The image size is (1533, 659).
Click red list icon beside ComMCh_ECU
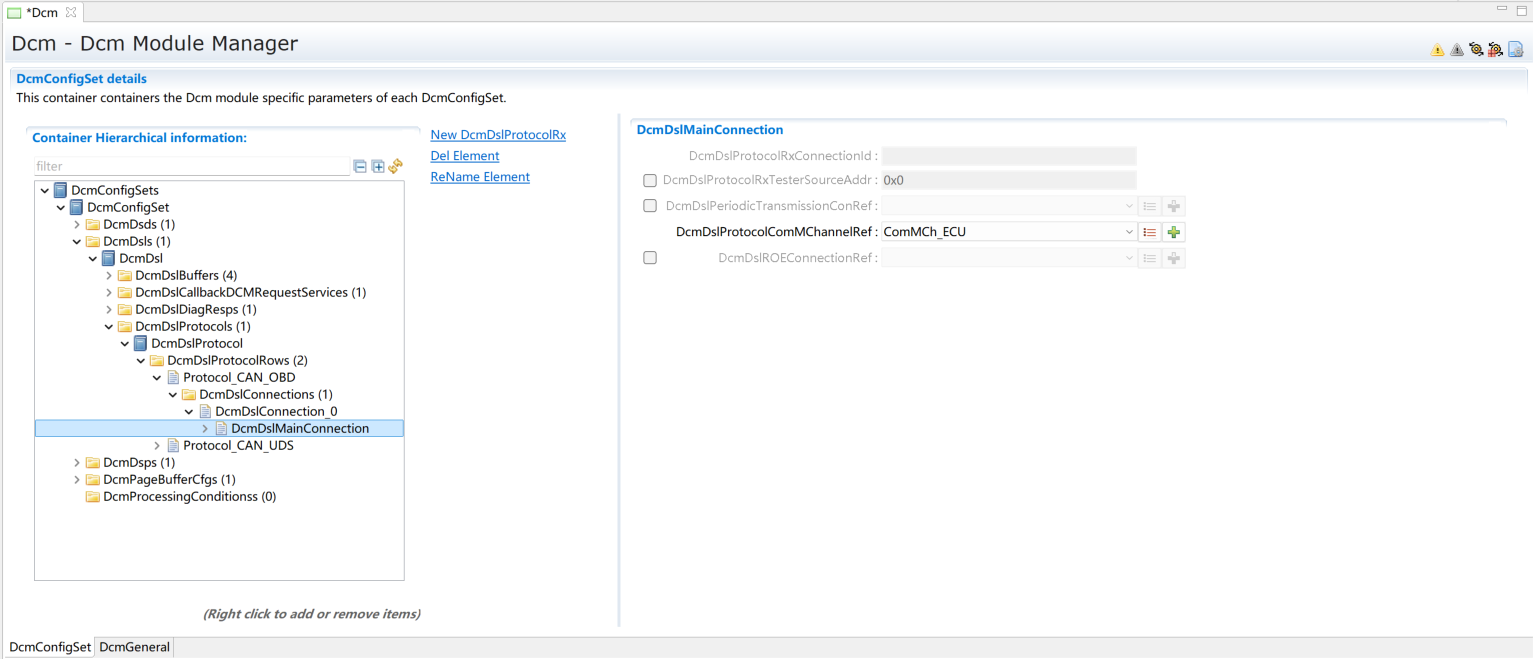pos(1150,232)
